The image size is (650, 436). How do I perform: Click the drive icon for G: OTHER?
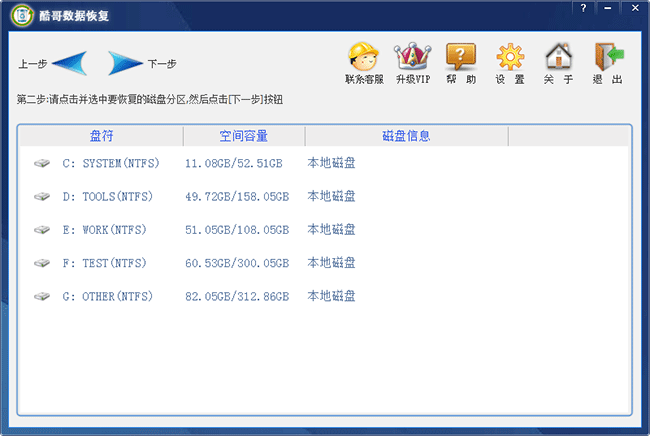(x=42, y=296)
